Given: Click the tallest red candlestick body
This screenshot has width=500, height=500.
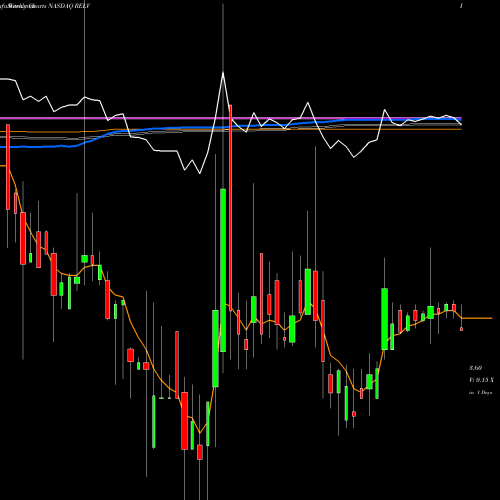Looking at the screenshot, I should [231, 208].
